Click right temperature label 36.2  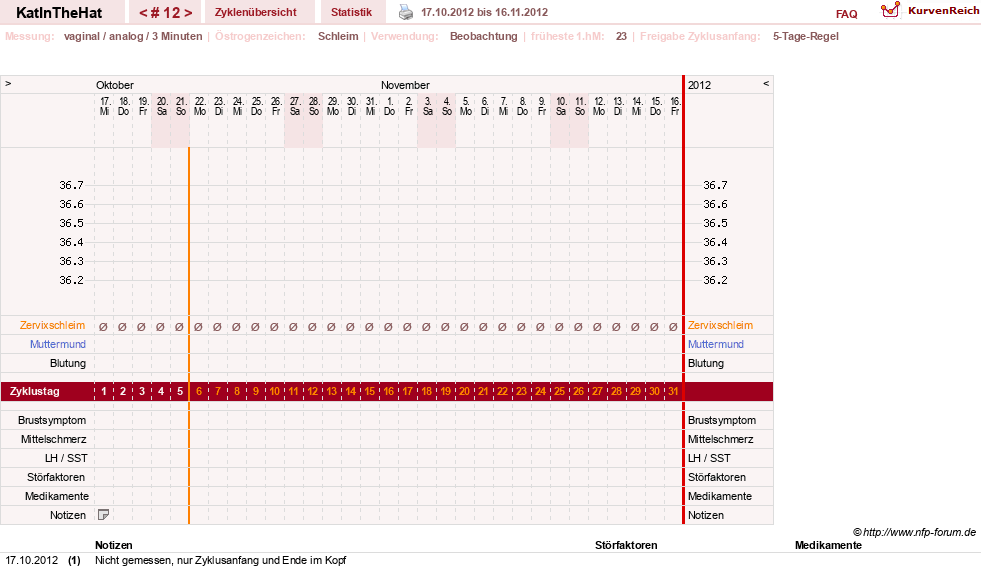pos(715,280)
